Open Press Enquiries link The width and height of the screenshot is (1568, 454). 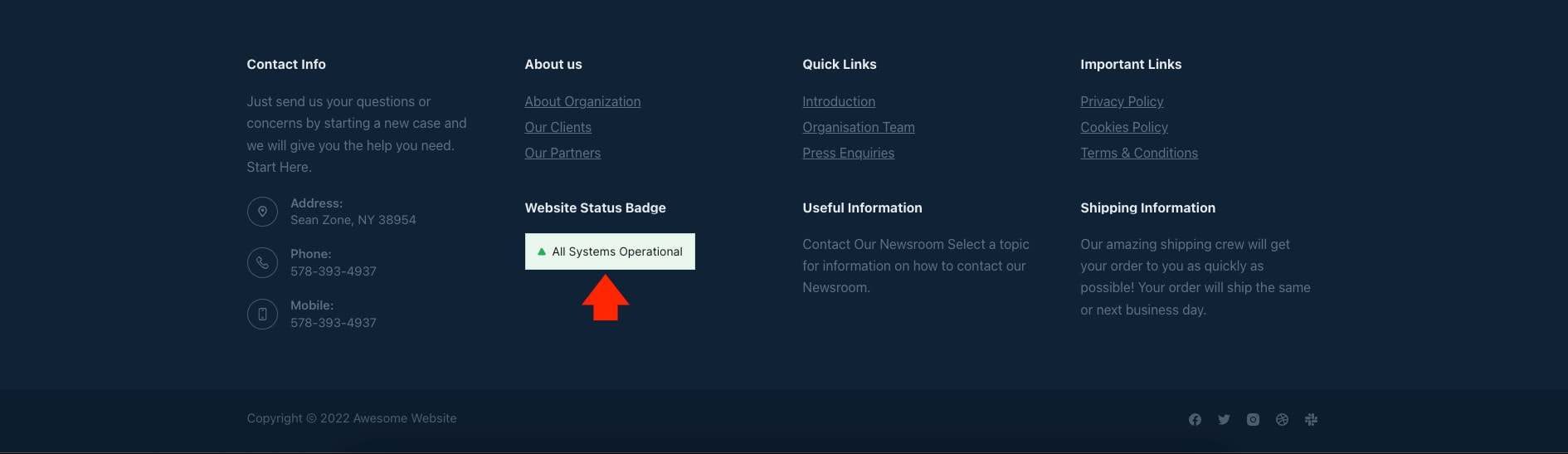(x=848, y=153)
